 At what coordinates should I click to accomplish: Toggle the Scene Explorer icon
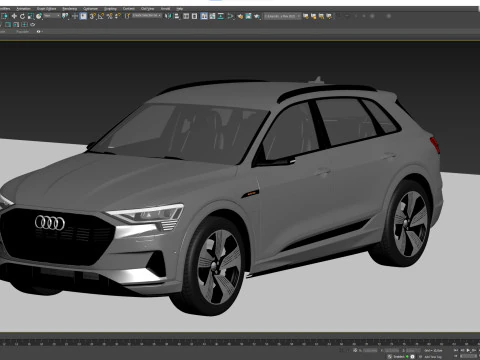click(186, 16)
